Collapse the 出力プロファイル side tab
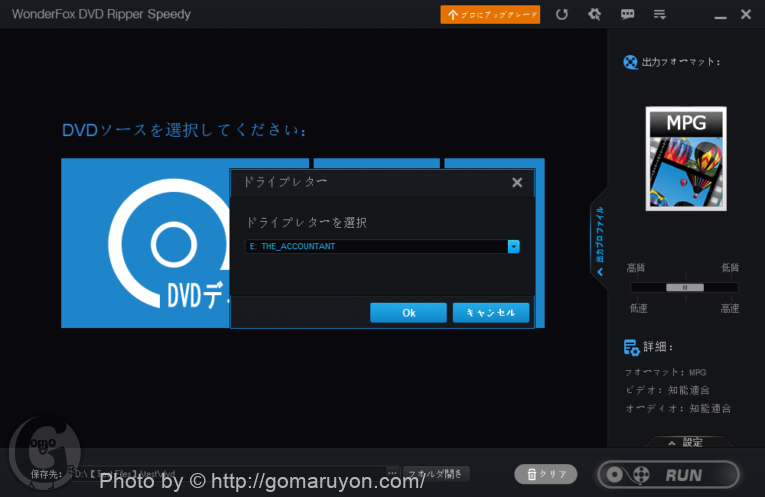This screenshot has height=497, width=765. (x=600, y=240)
